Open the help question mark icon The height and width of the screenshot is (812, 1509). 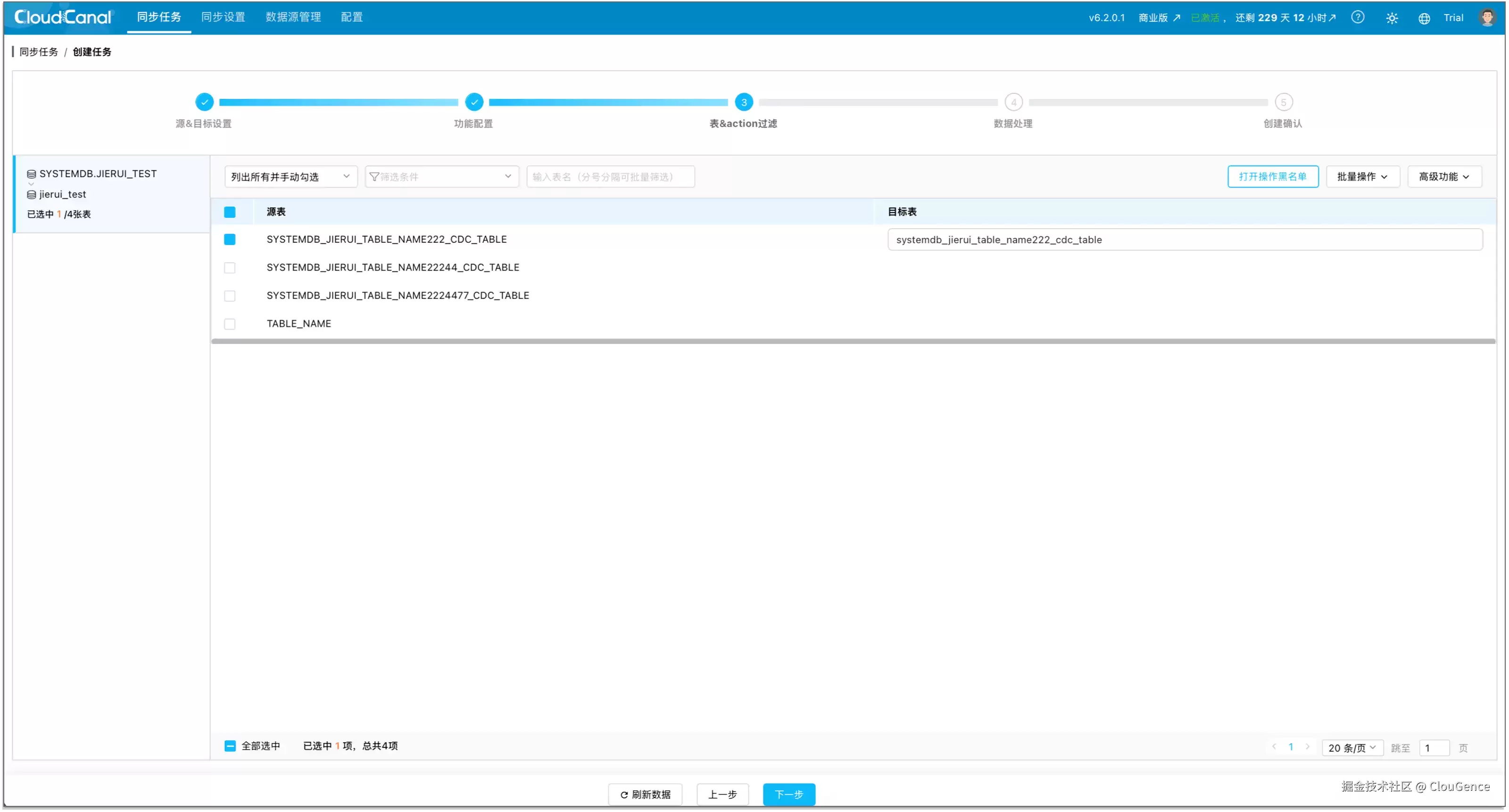pos(1358,17)
